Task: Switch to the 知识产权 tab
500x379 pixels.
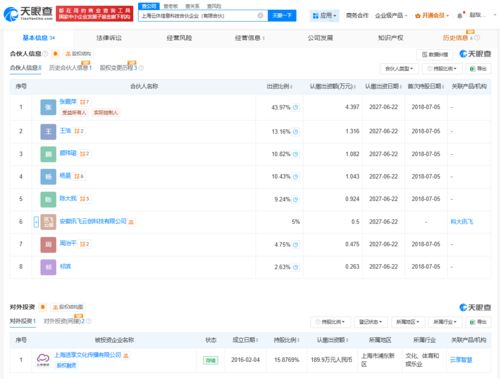Action: click(x=390, y=38)
